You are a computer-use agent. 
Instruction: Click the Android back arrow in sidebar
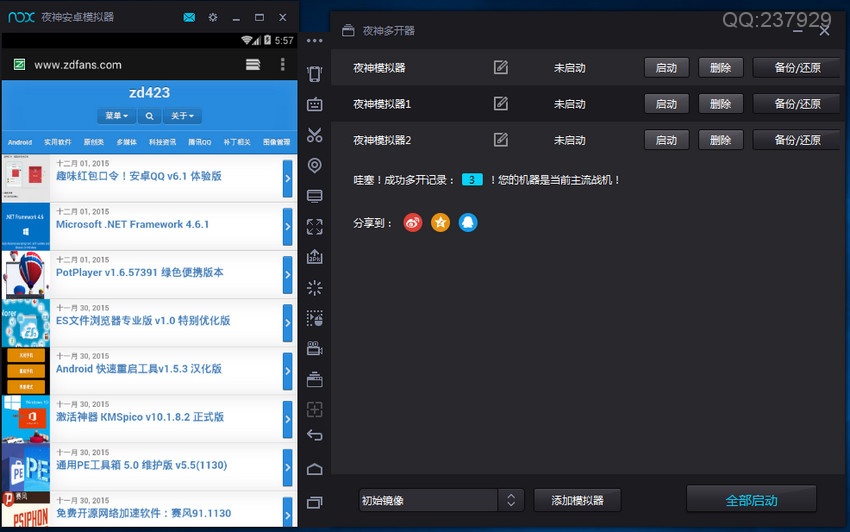[314, 435]
